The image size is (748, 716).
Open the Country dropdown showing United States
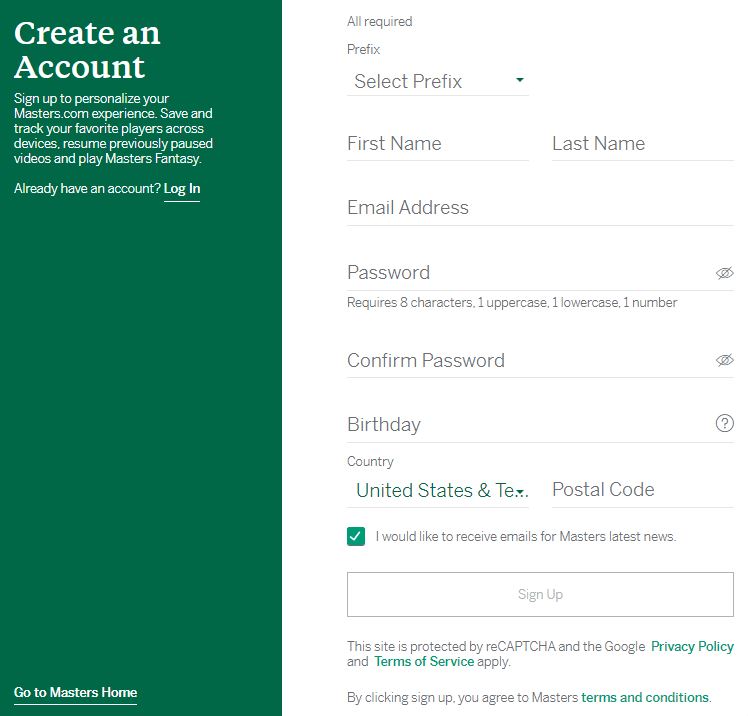(437, 490)
